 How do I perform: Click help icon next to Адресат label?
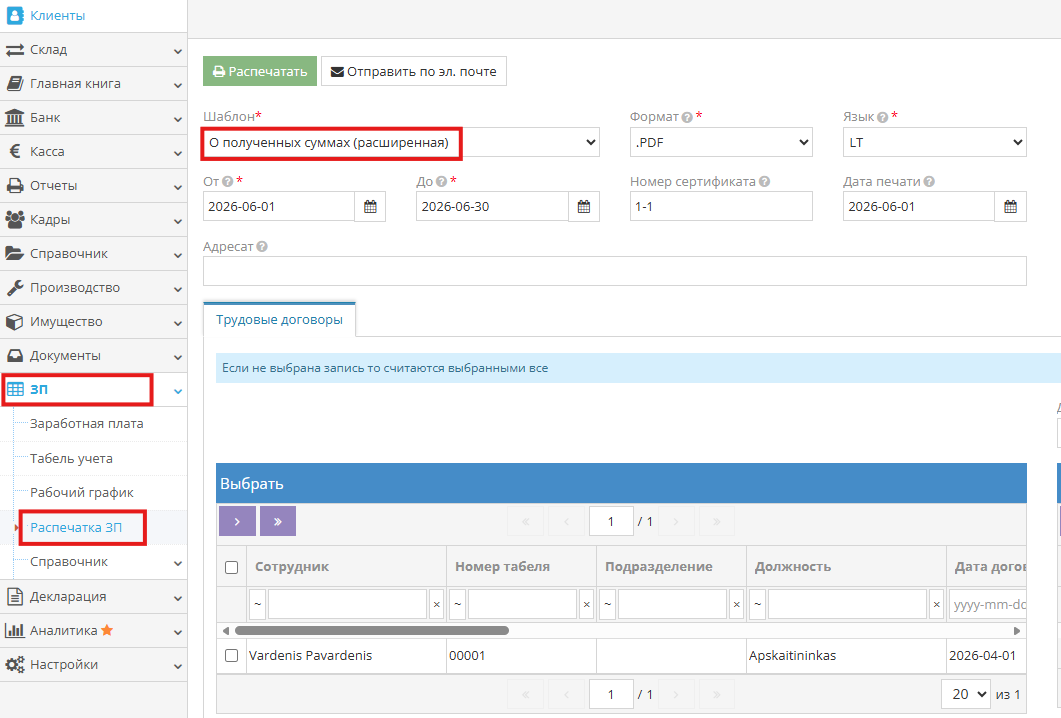[262, 246]
